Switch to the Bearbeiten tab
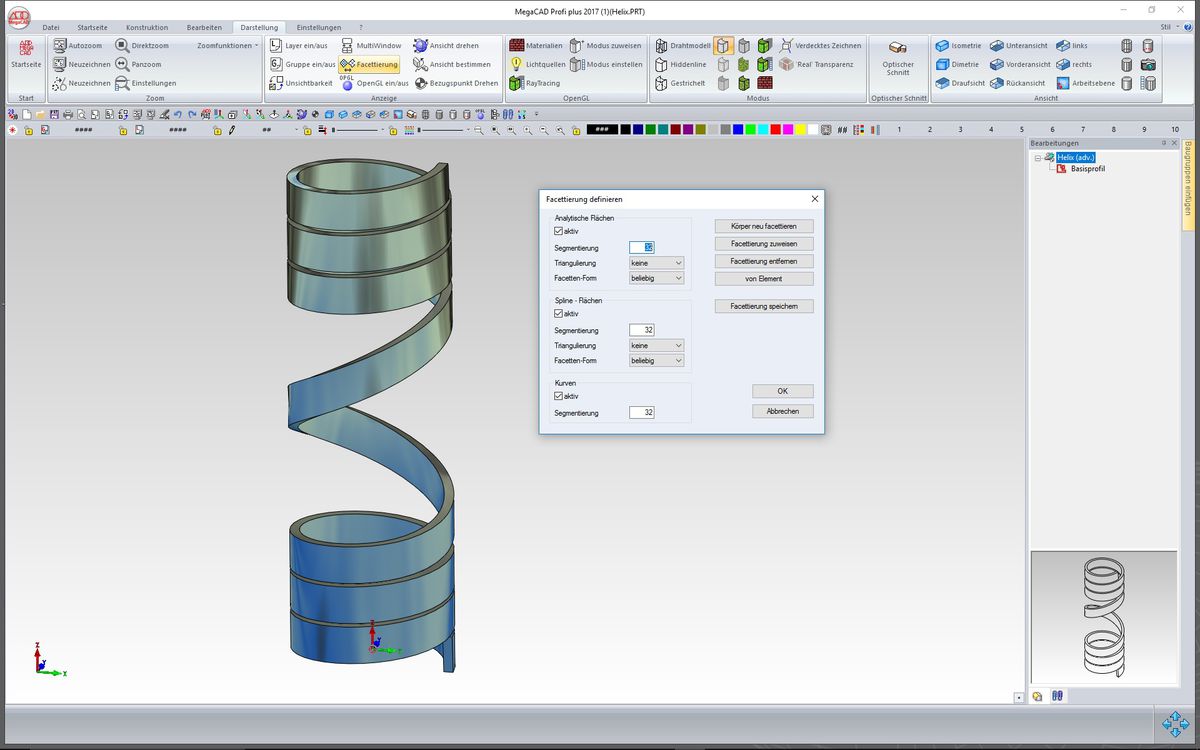This screenshot has height=750, width=1200. [x=204, y=27]
